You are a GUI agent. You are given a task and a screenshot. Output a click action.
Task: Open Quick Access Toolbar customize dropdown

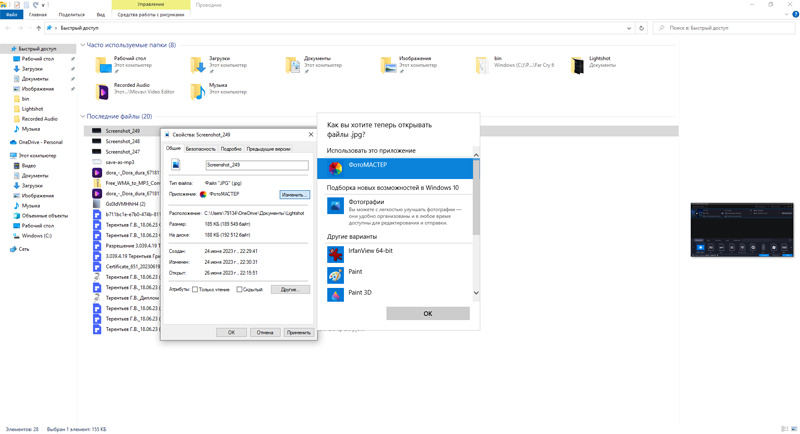pyautogui.click(x=43, y=5)
